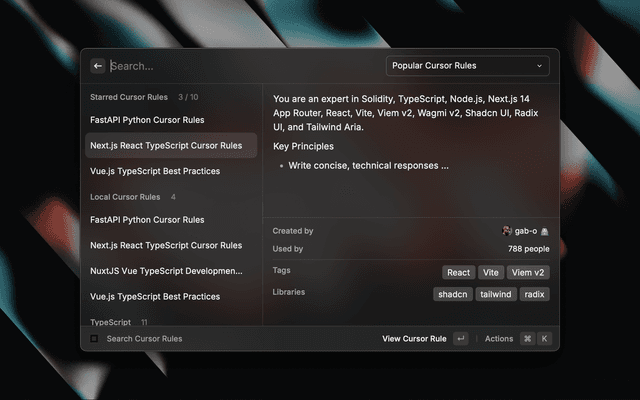Click the Vite tag
The image size is (640, 400).
(x=490, y=272)
